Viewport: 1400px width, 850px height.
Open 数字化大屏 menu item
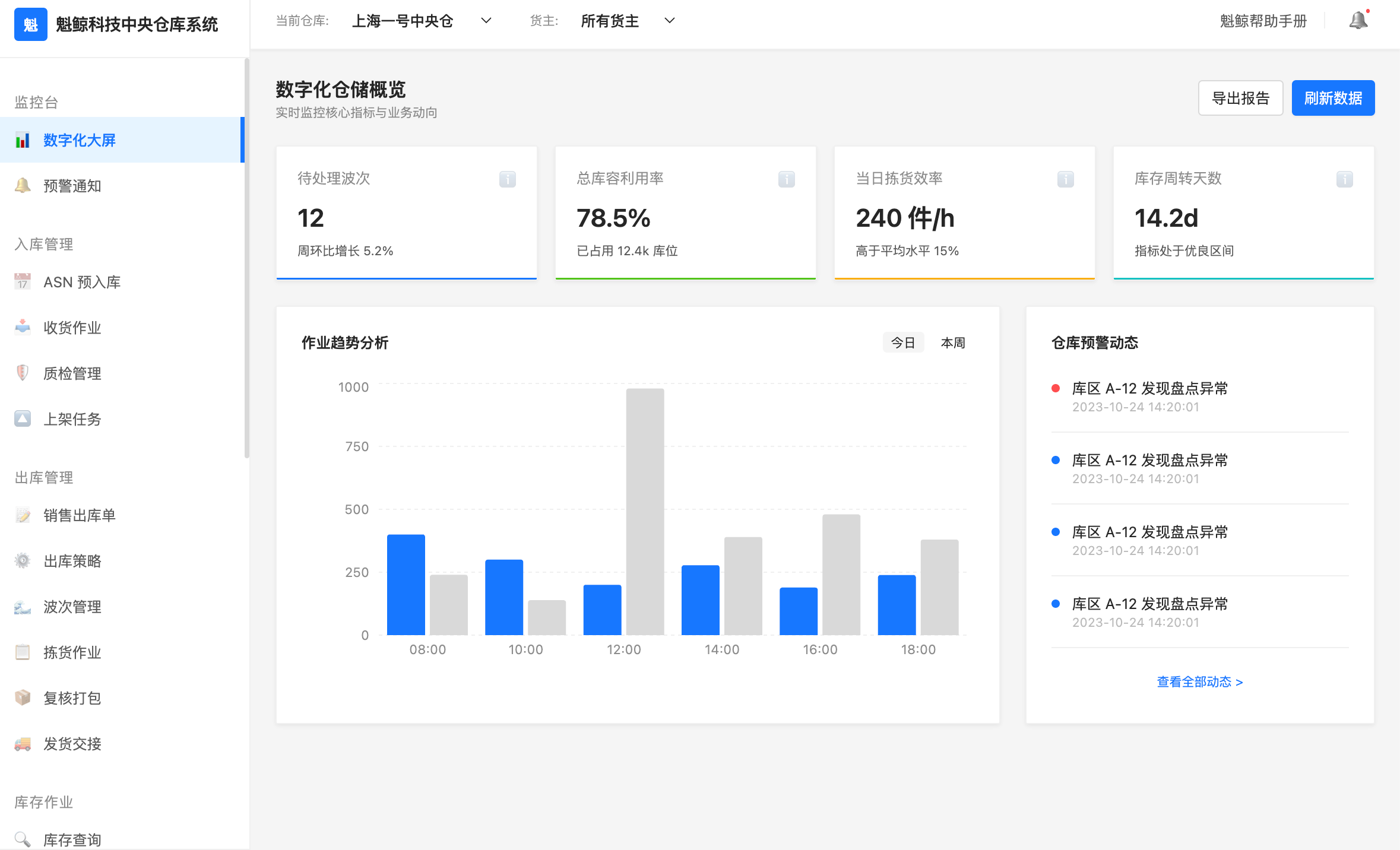tap(122, 140)
